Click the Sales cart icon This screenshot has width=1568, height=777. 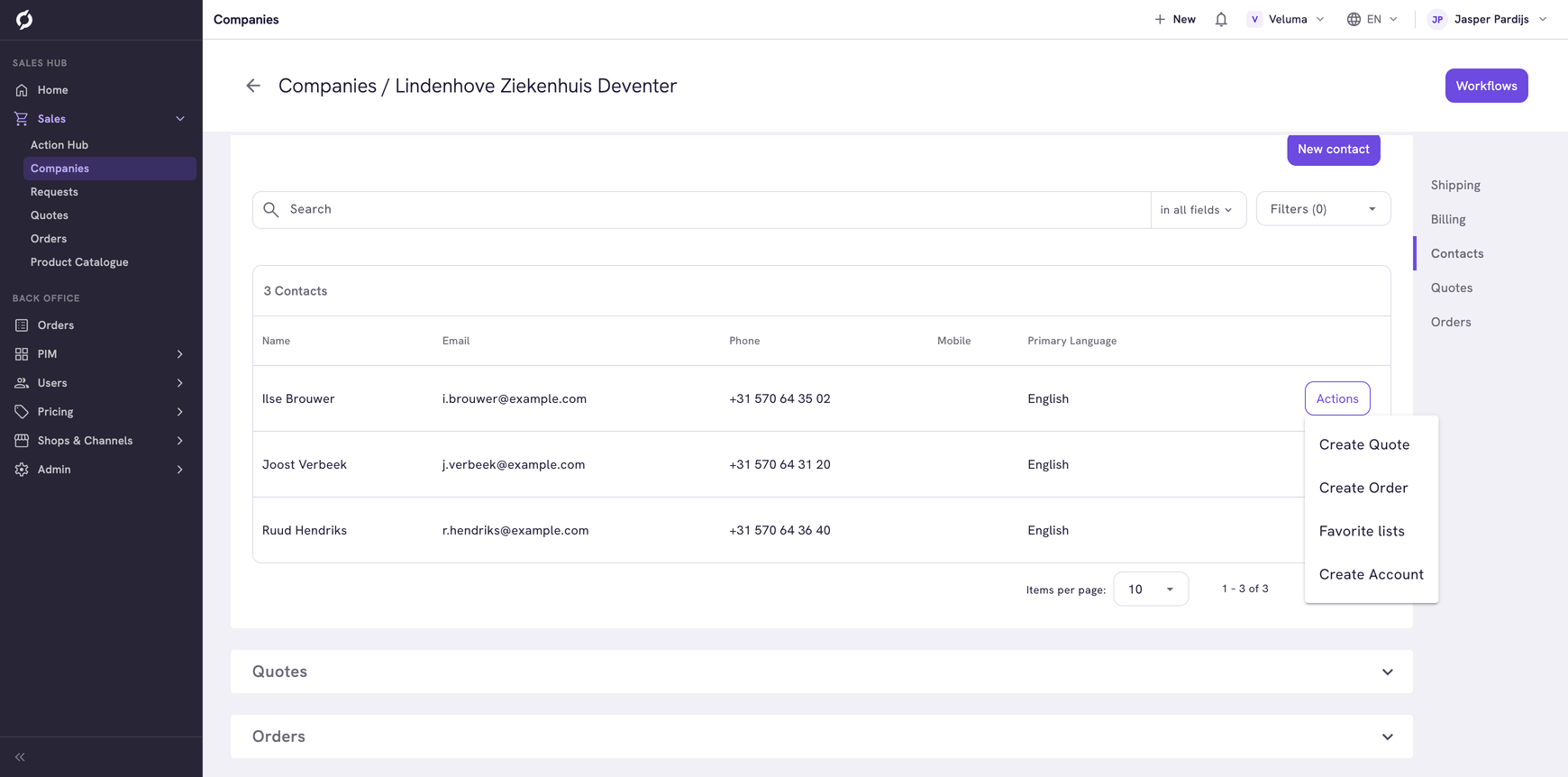(22, 119)
